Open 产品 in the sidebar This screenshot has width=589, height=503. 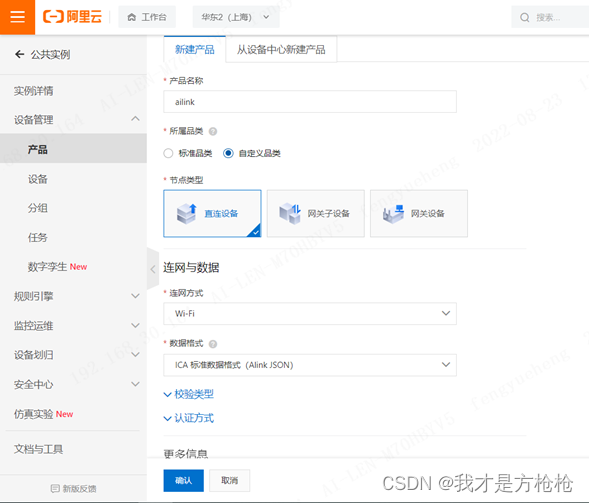[x=73, y=149]
